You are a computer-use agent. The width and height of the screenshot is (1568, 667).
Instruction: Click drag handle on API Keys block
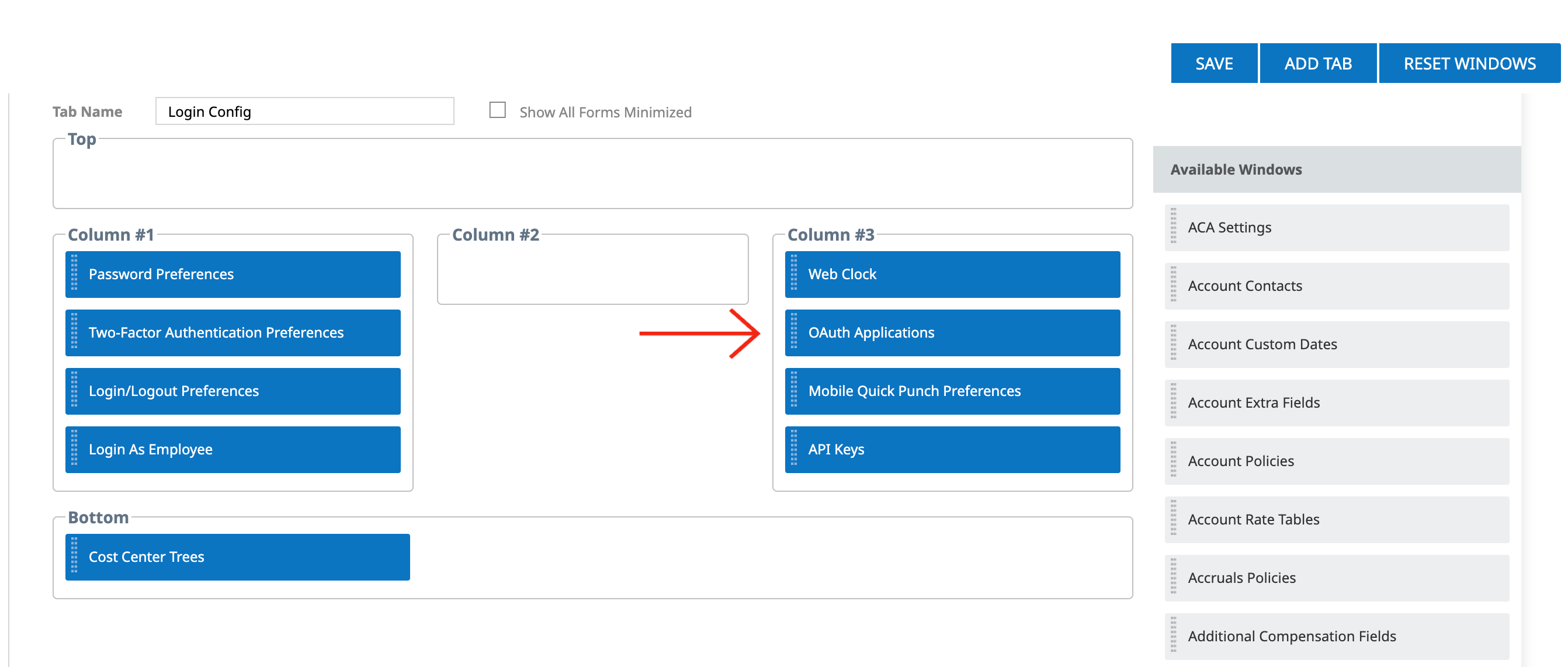(793, 449)
